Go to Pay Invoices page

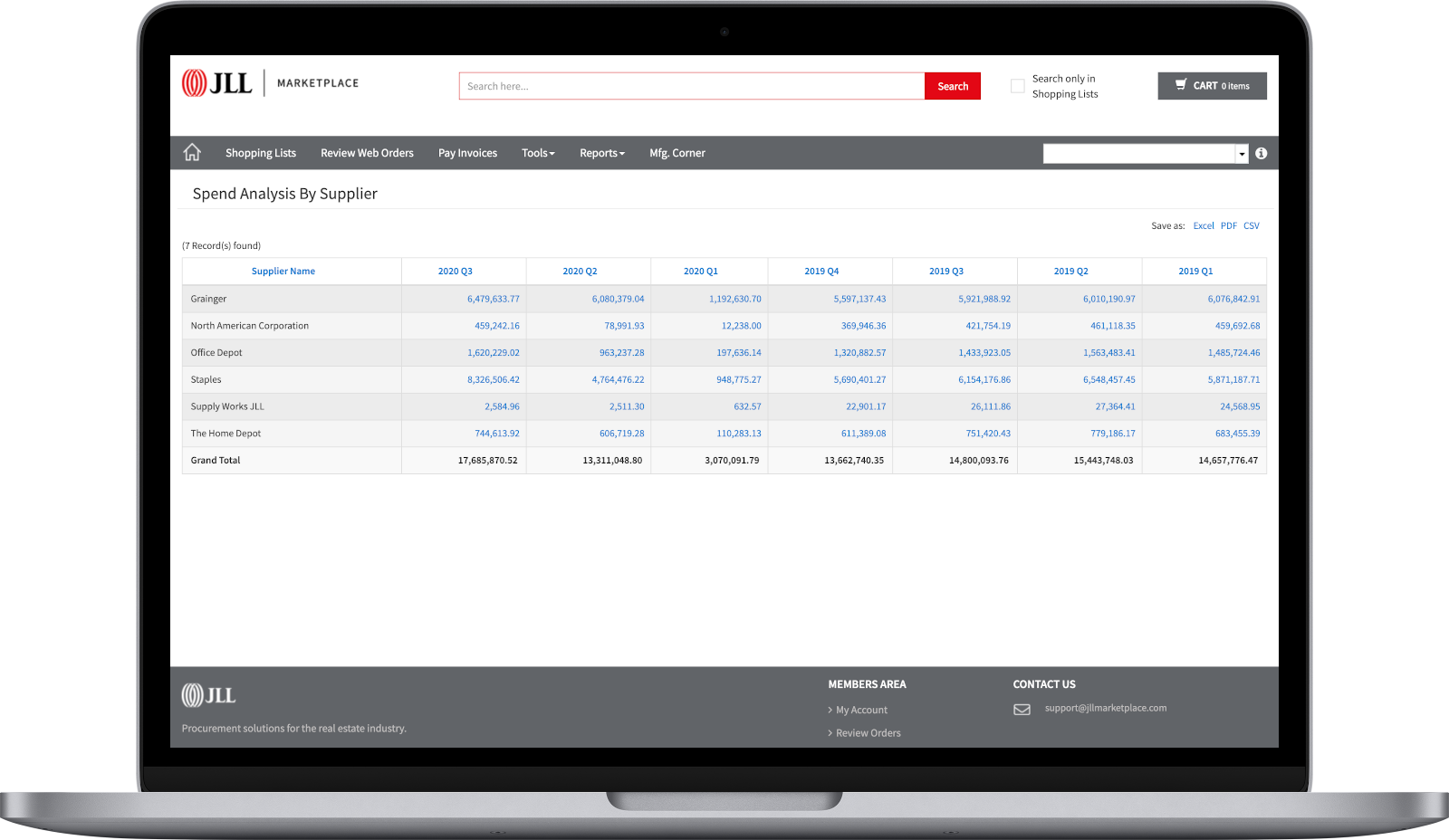point(467,153)
